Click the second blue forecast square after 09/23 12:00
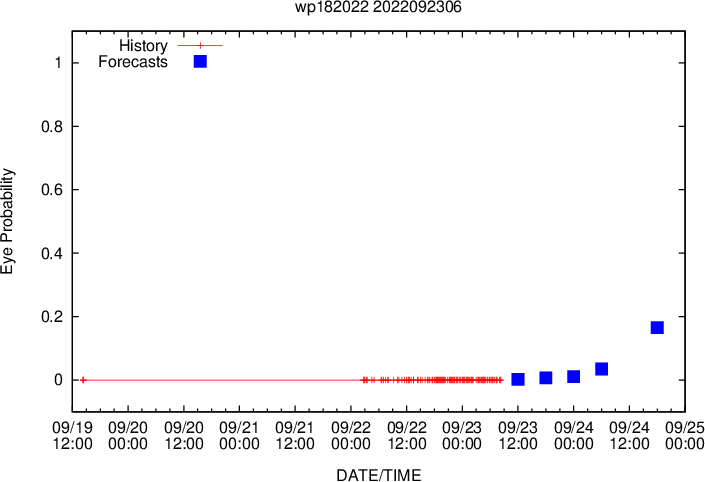705x482 pixels. coord(546,378)
